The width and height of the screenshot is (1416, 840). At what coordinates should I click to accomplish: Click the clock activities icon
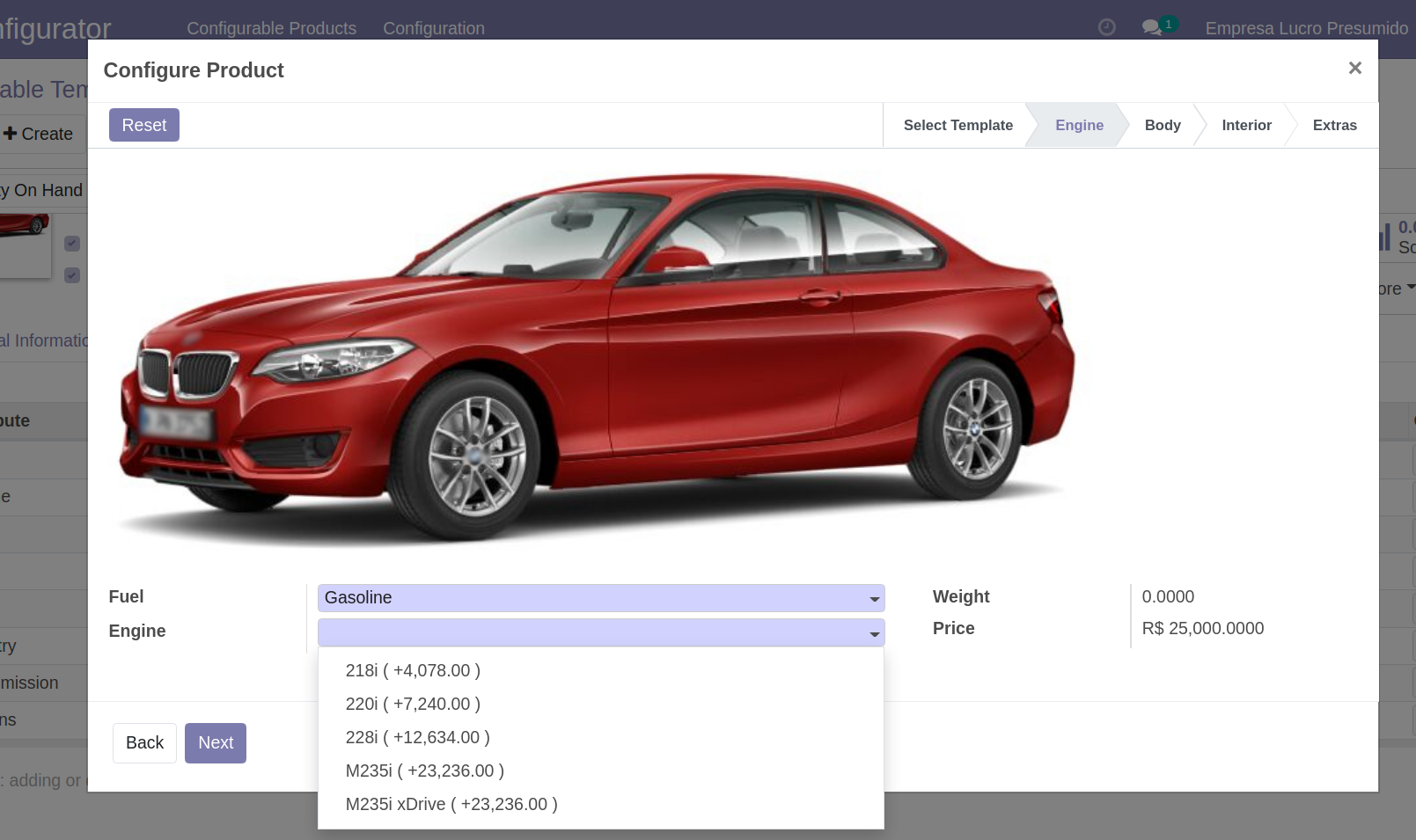coord(1106,27)
